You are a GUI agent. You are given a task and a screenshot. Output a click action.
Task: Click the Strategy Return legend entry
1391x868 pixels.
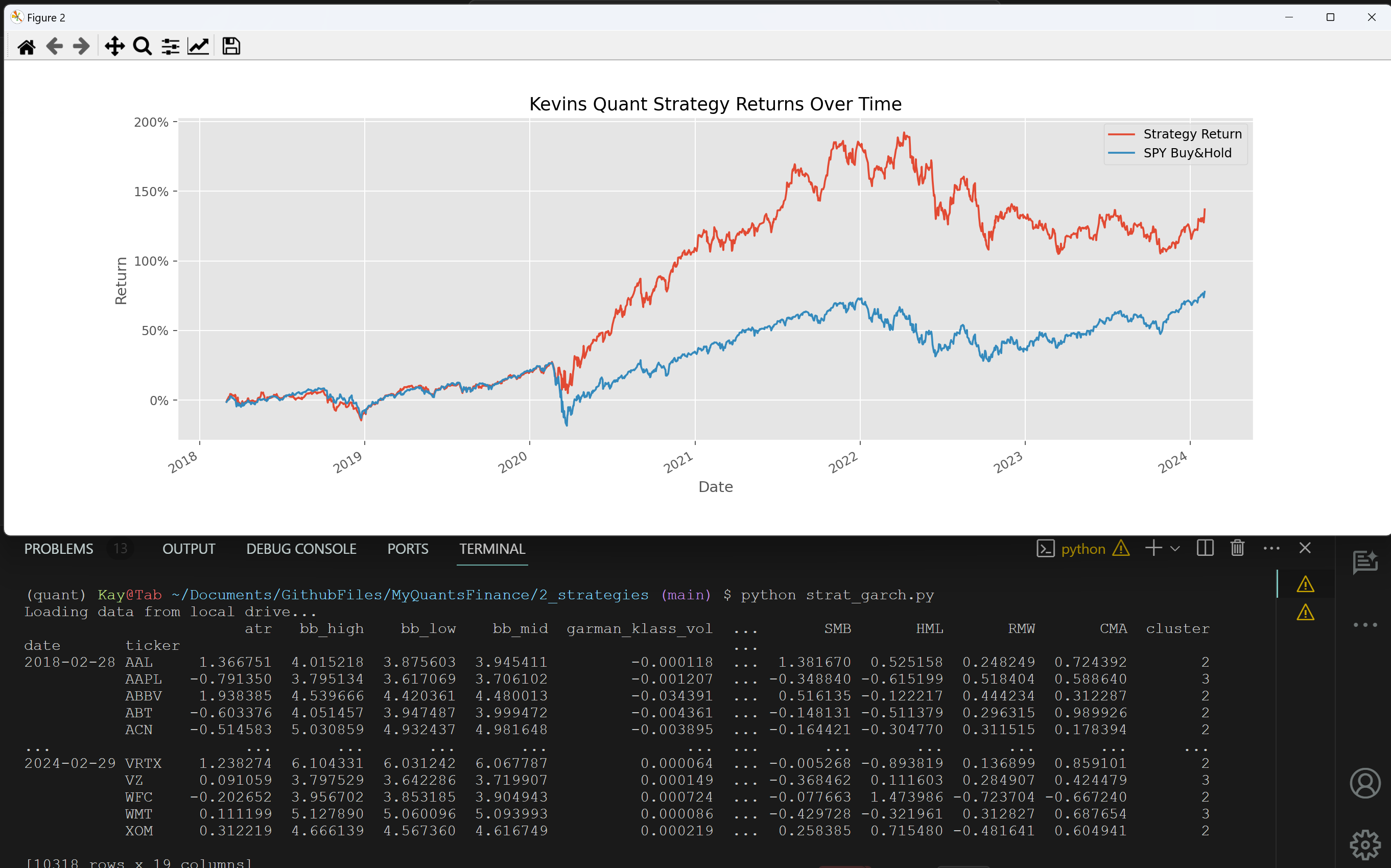[1192, 134]
